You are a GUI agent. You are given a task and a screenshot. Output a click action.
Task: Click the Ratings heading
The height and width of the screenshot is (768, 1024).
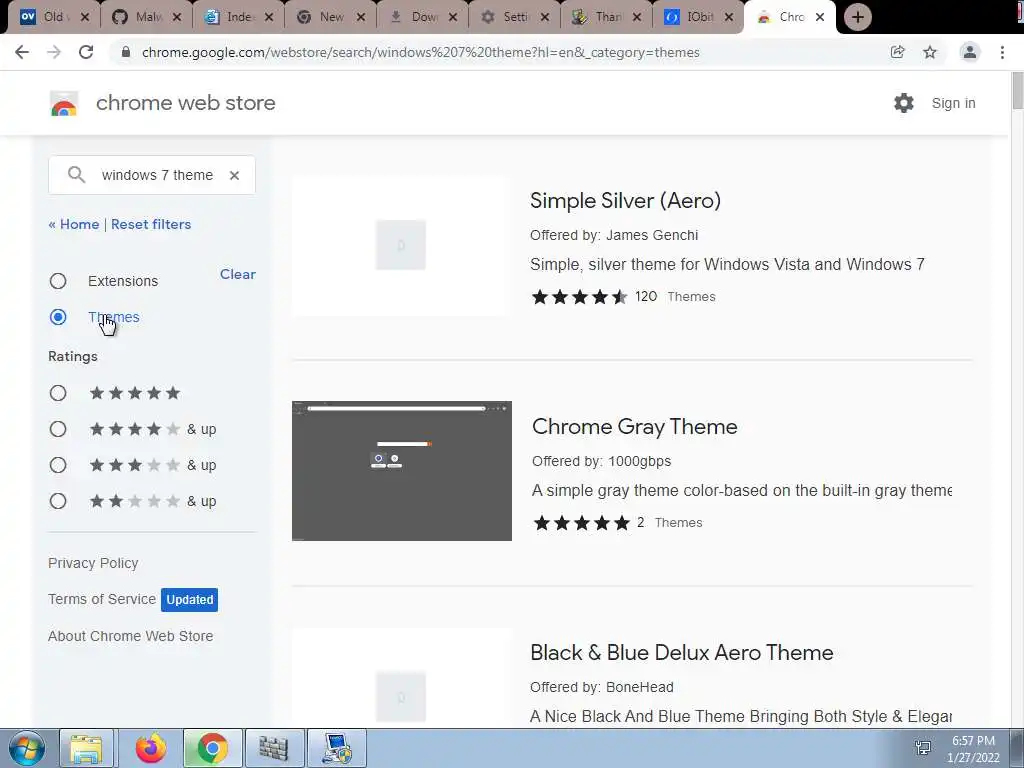[72, 357]
